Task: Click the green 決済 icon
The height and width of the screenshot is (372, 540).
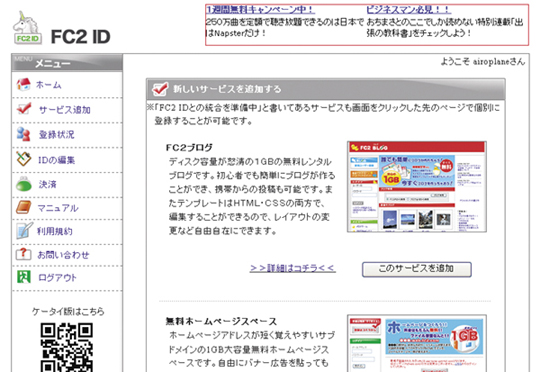Action: click(x=24, y=184)
